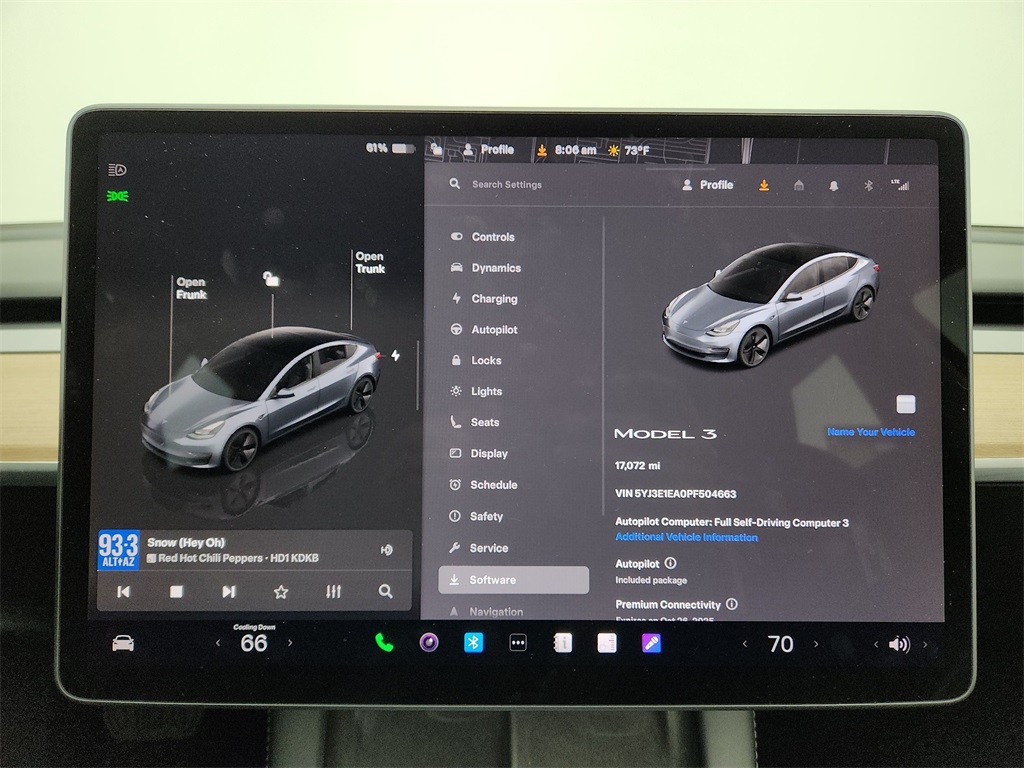1024x768 pixels.
Task: Favorite the current station with the star
Action: pos(281,592)
